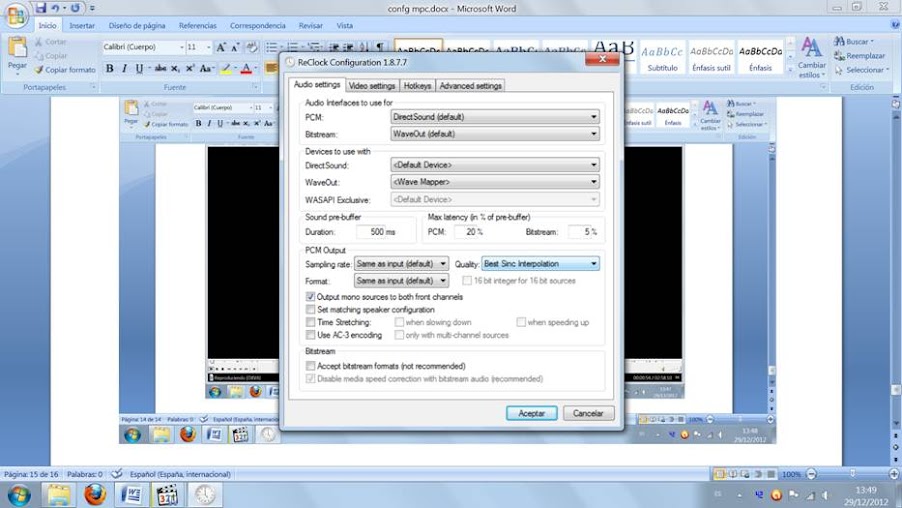
Task: Open the Referencias ribbon tab in Word
Action: (x=198, y=25)
